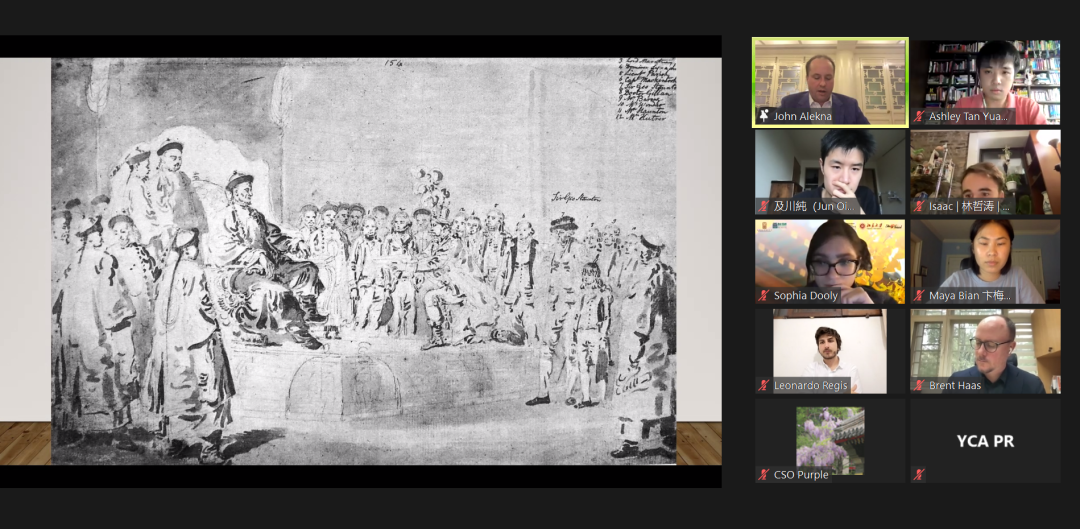
Task: Click the Sophia Dooly name label
Action: [x=806, y=295]
